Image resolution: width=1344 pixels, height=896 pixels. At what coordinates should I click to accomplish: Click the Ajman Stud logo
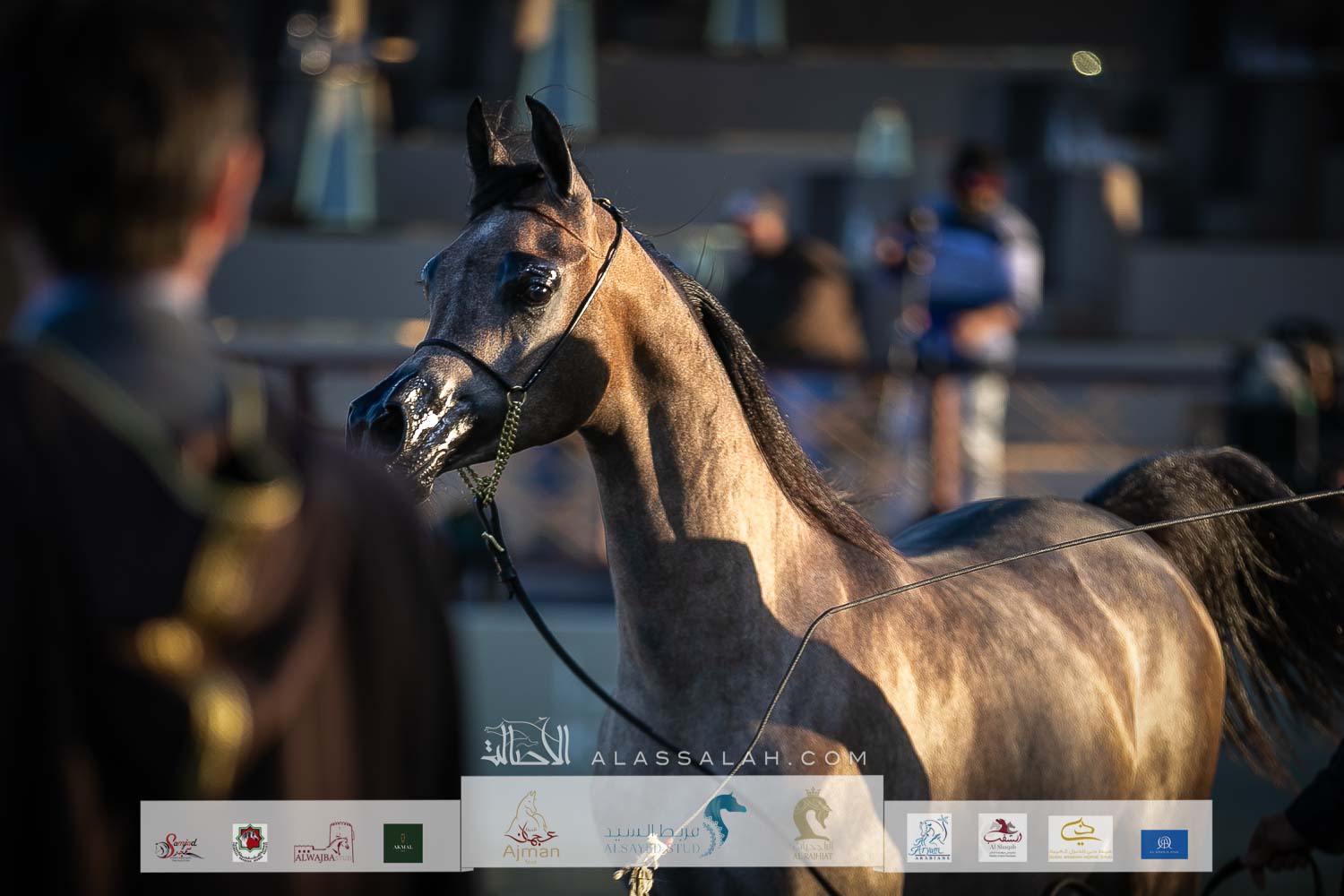coord(531,831)
